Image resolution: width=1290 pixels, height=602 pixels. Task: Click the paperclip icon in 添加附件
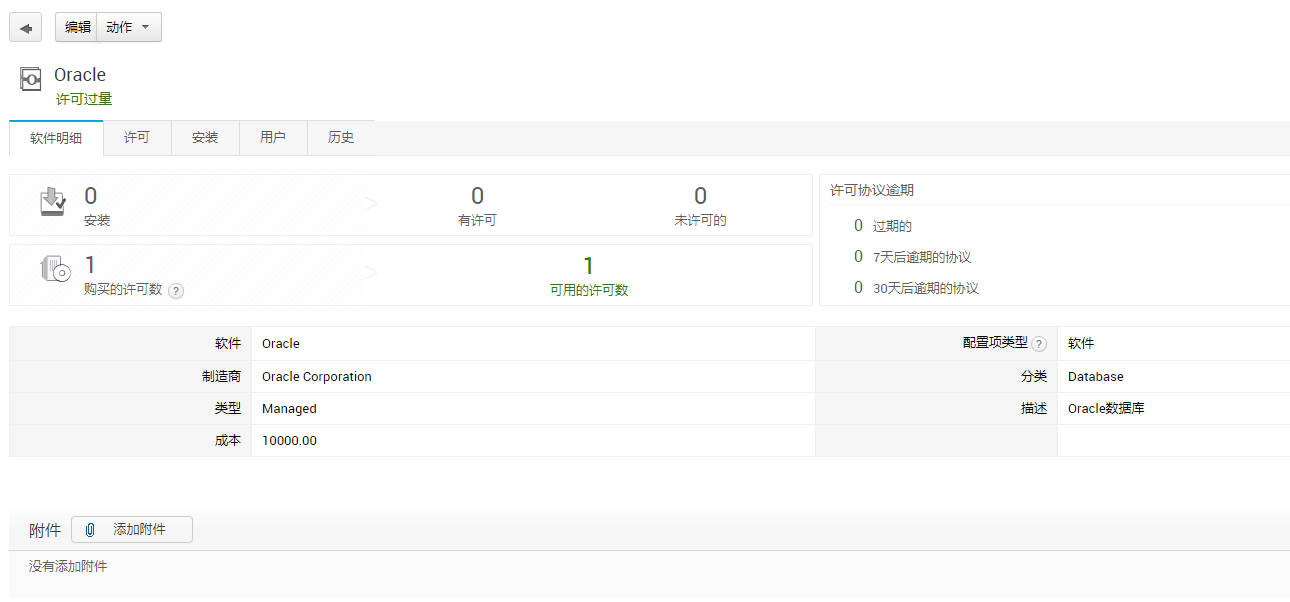click(x=90, y=530)
